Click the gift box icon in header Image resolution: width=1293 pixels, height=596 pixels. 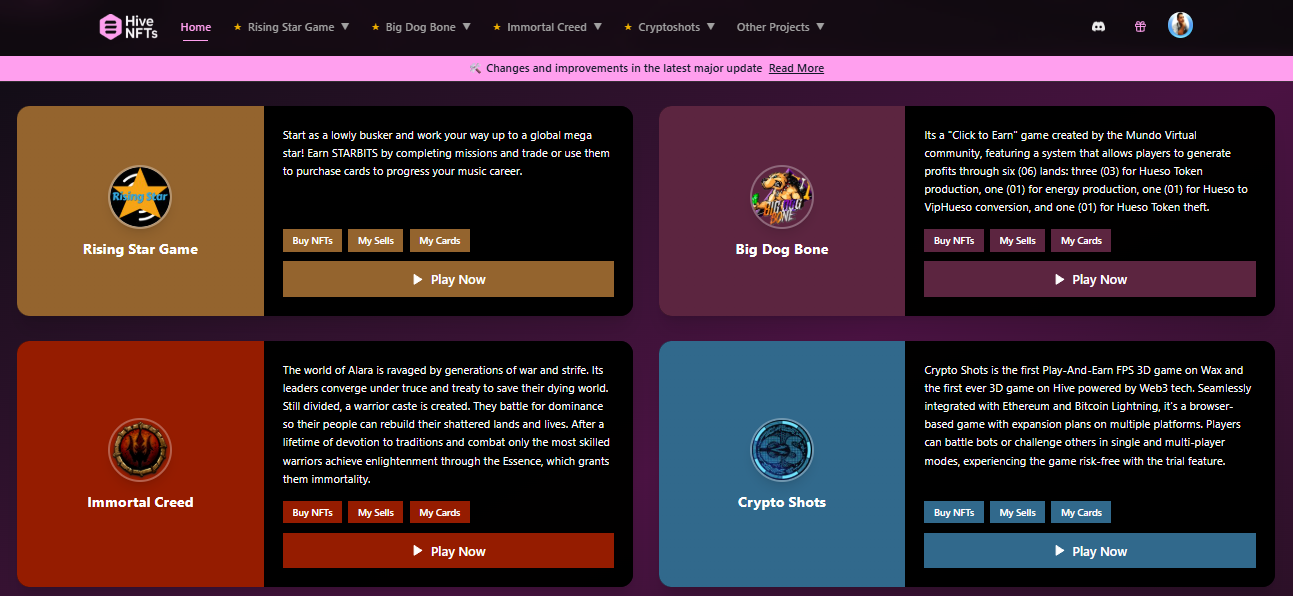tap(1140, 27)
